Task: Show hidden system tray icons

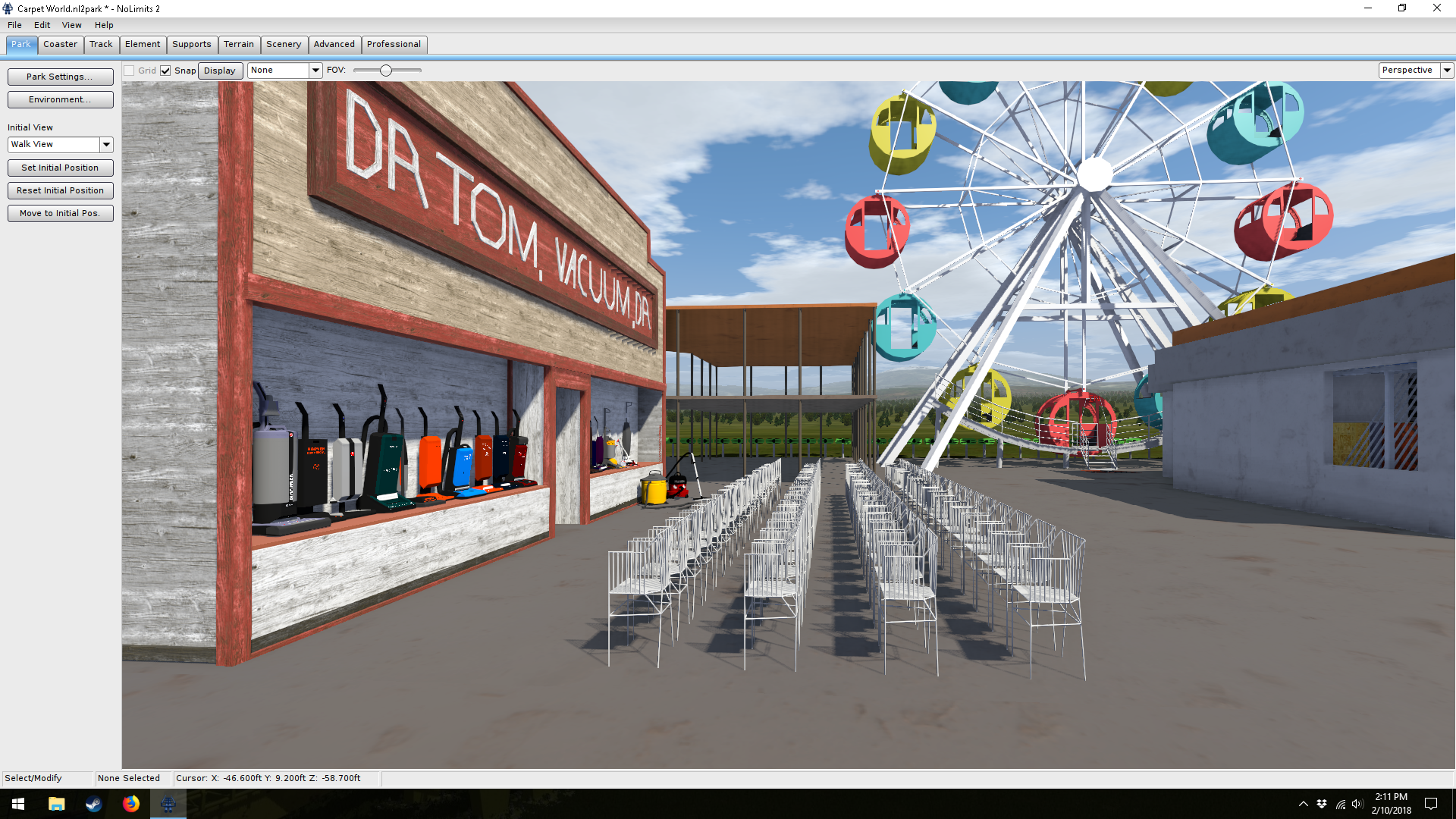Action: point(1303,804)
